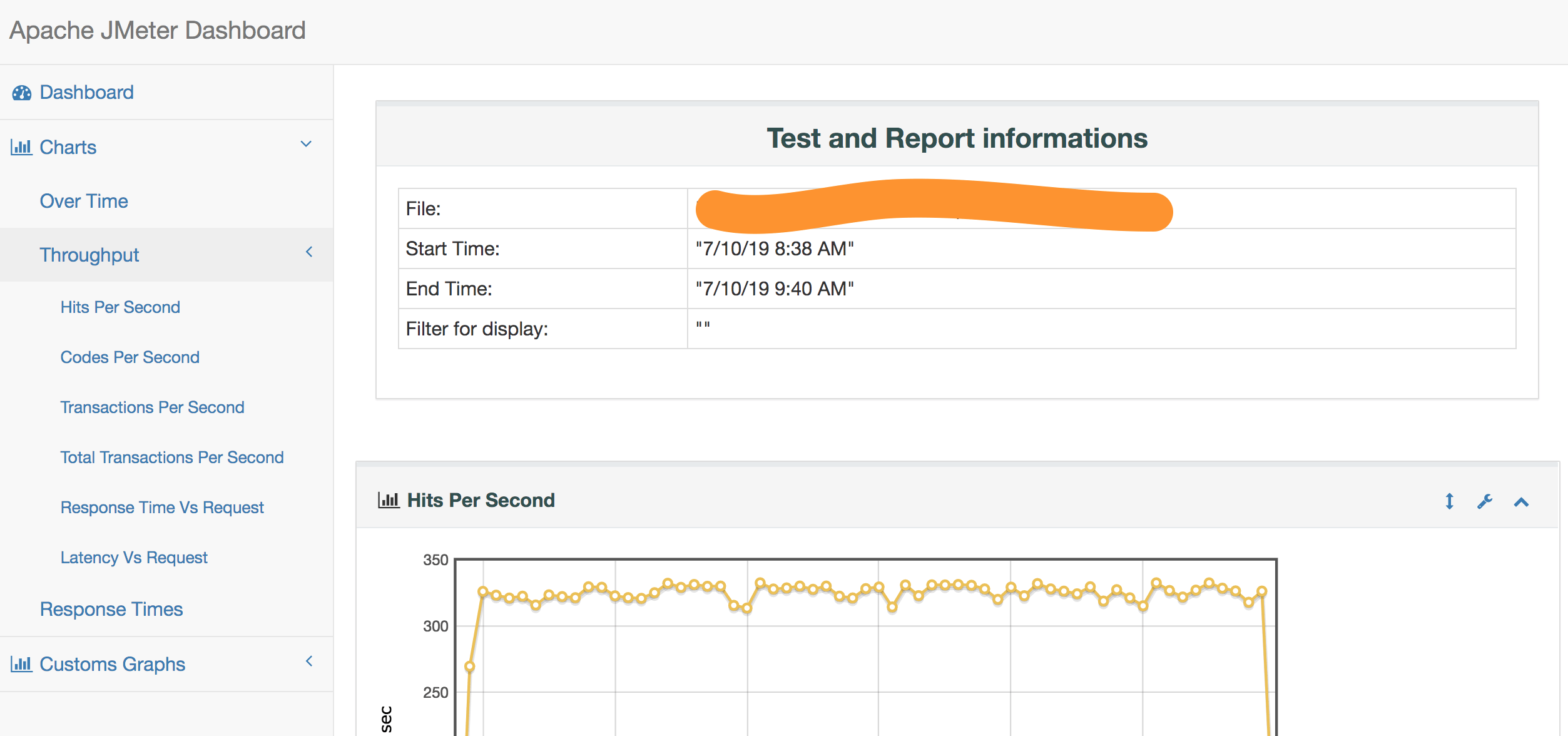This screenshot has height=736, width=1568.
Task: Open the wrench settings icon on Hits Per Second
Action: pos(1485,501)
